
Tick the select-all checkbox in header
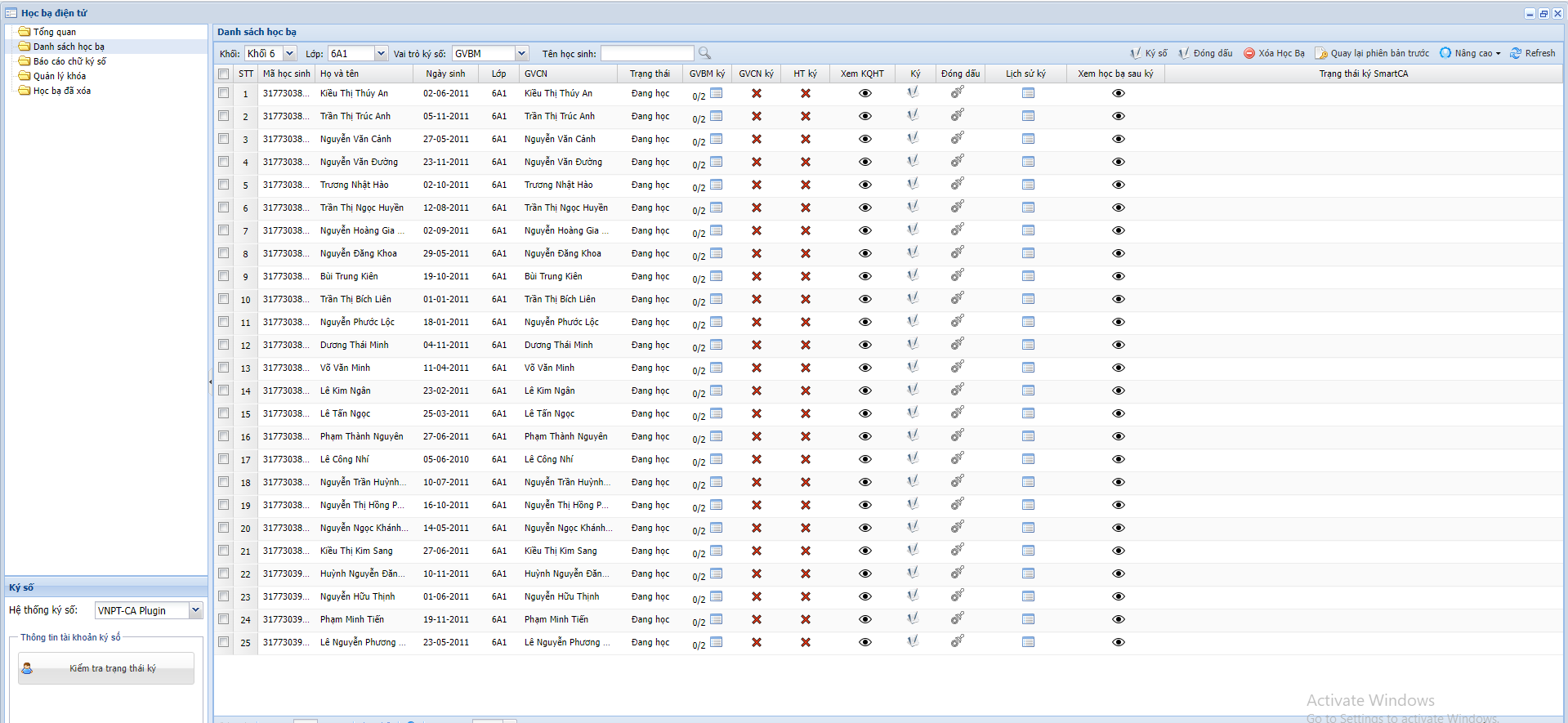pos(224,74)
